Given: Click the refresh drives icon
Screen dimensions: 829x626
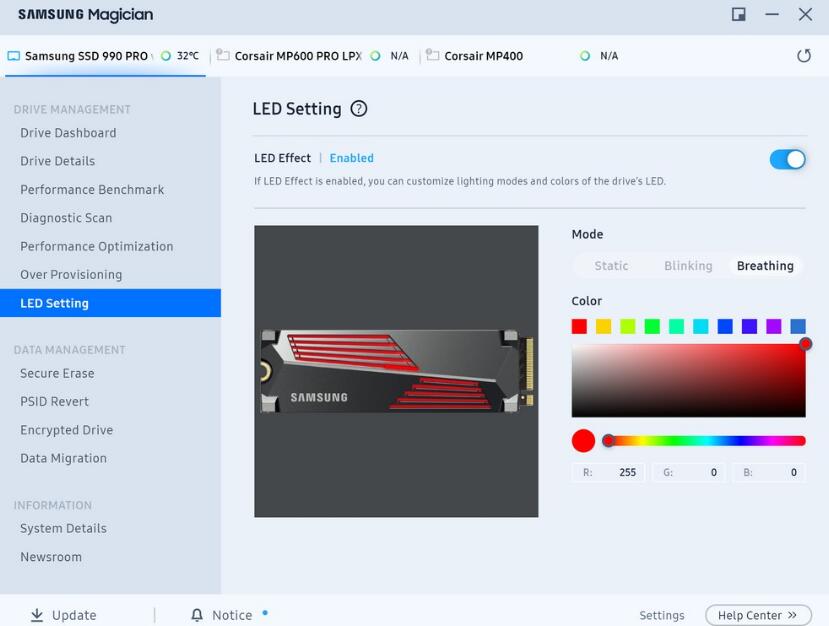Looking at the screenshot, I should (805, 56).
